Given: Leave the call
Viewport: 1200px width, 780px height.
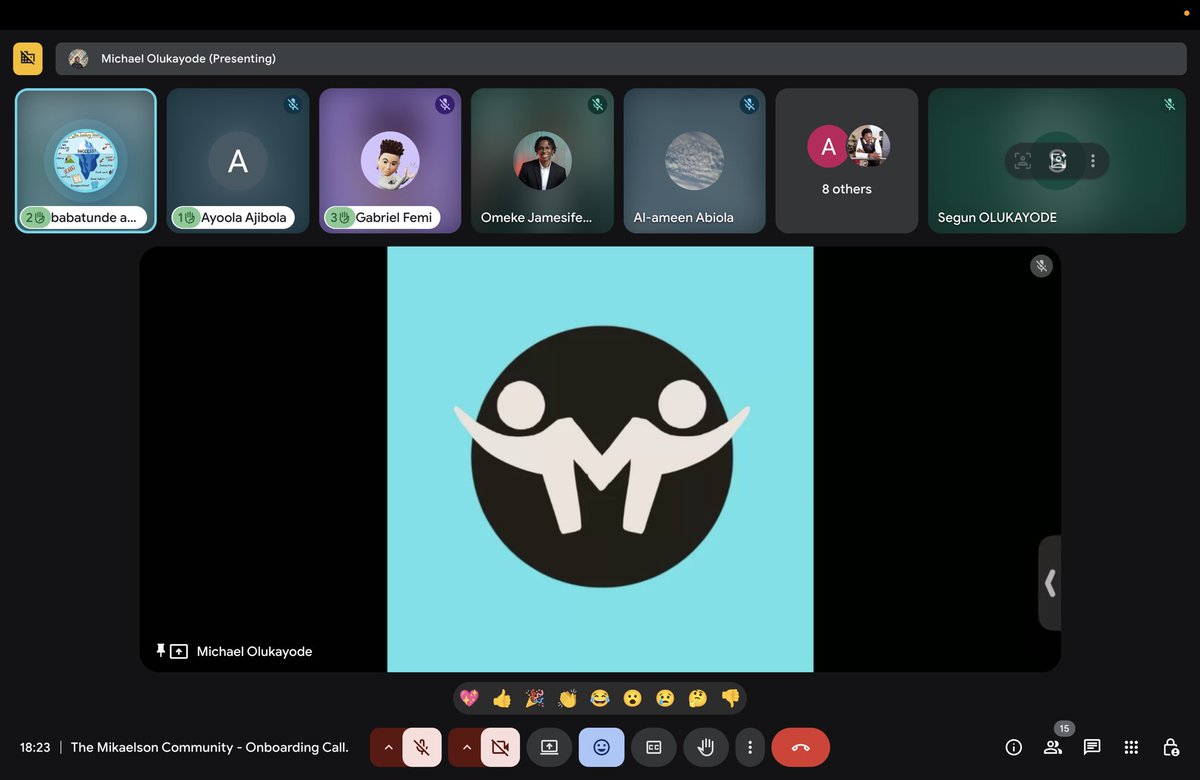Looking at the screenshot, I should click(x=801, y=747).
